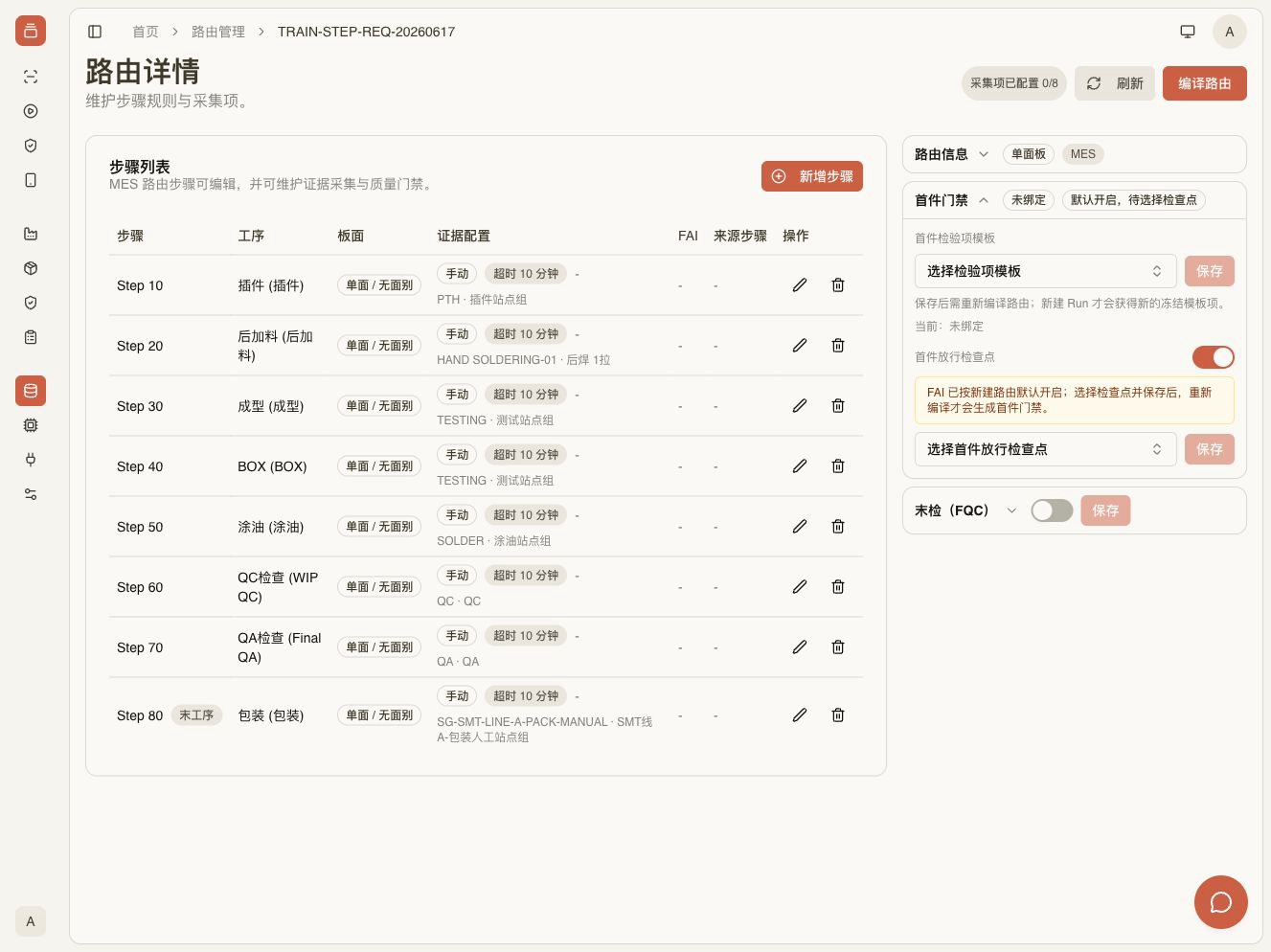The height and width of the screenshot is (952, 1271).
Task: Enable the 末检（FQC）switch
Action: click(x=1052, y=510)
